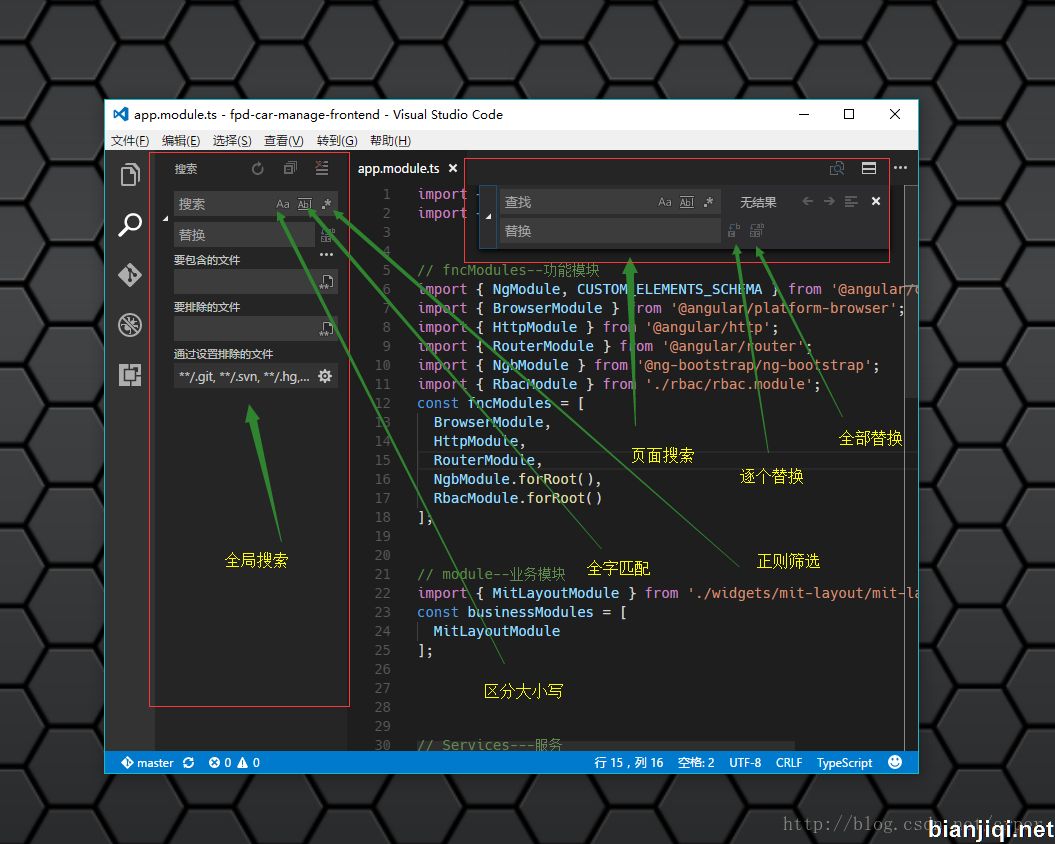Screen dimensions: 1055x844
Task: Split the editor using the layout icon
Action: pyautogui.click(x=869, y=168)
